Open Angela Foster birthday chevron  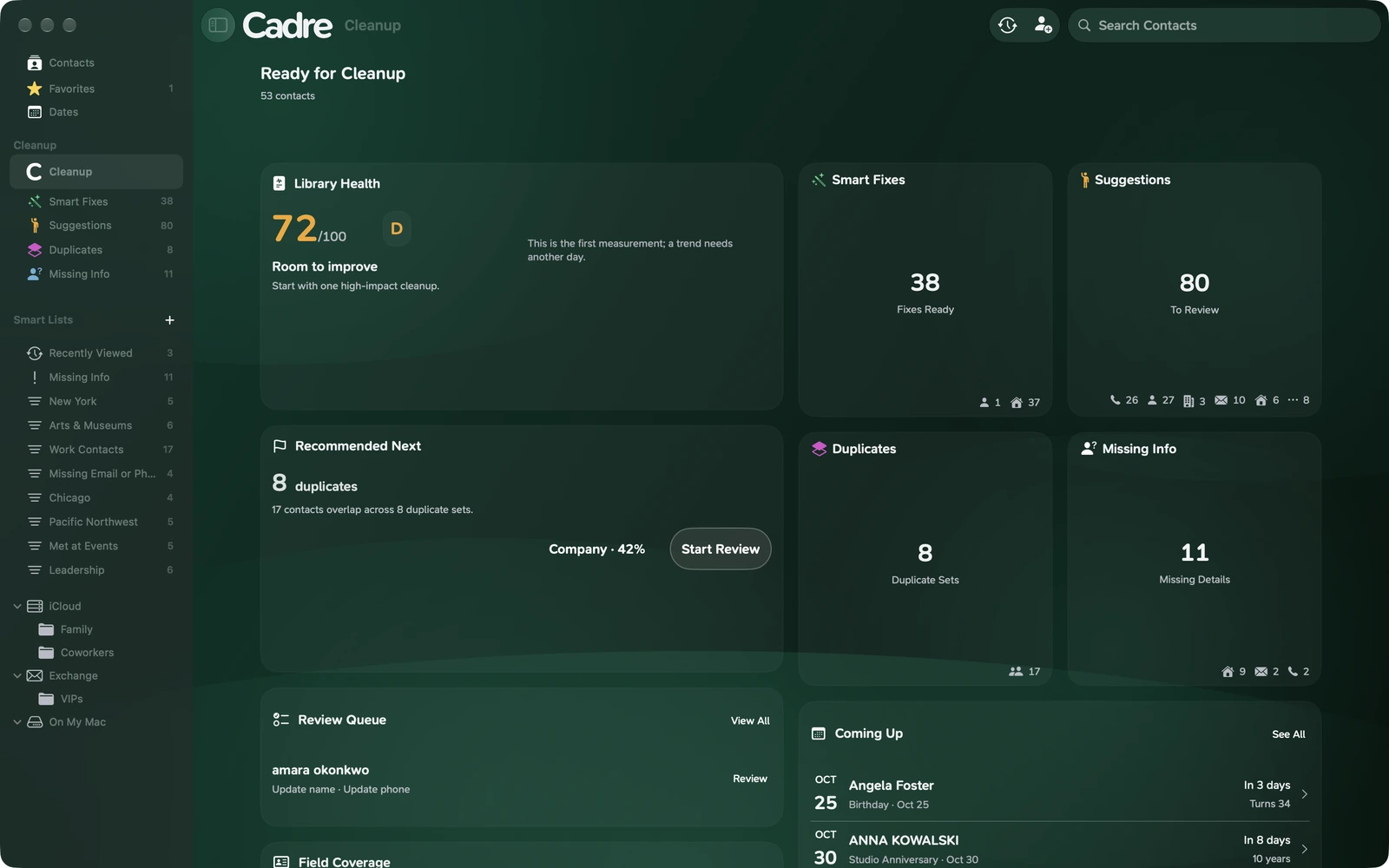click(x=1304, y=794)
